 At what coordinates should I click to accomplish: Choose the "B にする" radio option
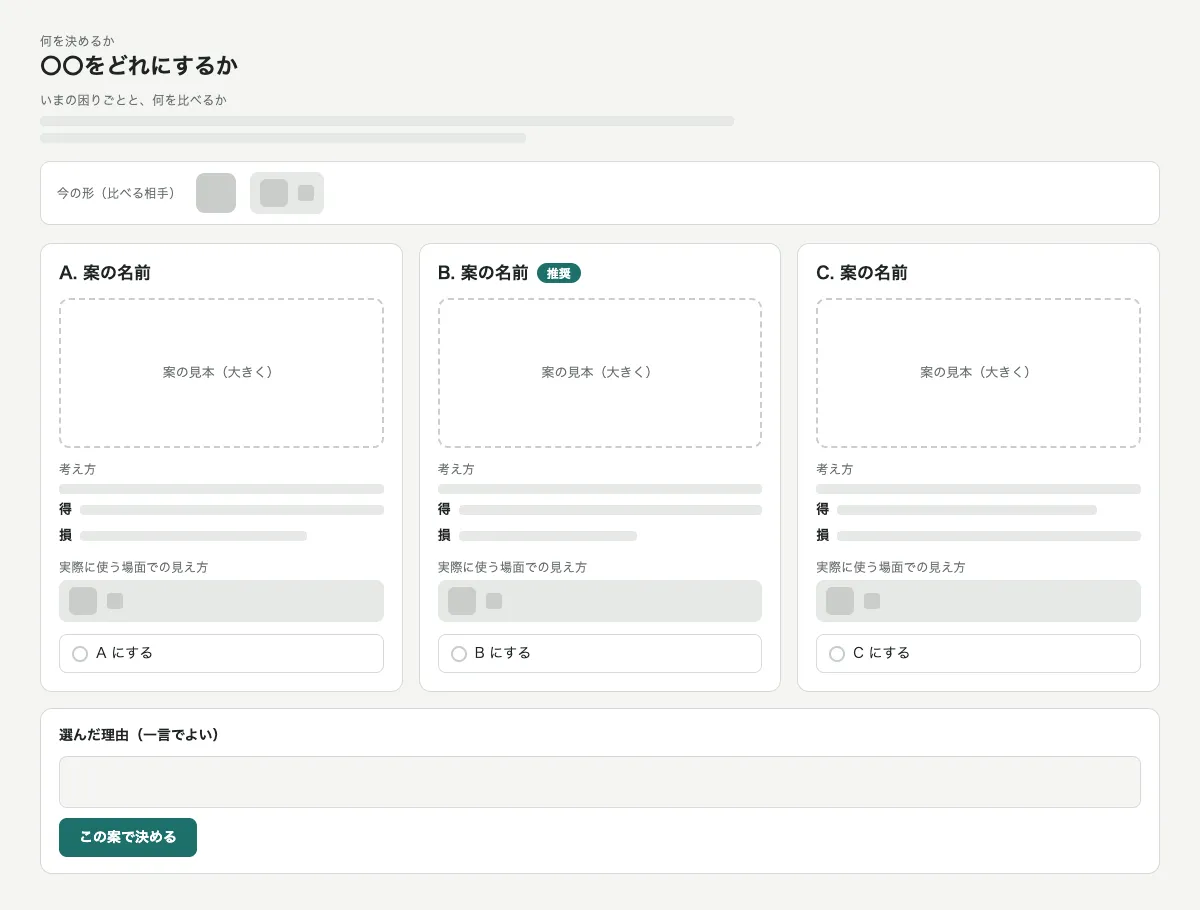[x=600, y=653]
